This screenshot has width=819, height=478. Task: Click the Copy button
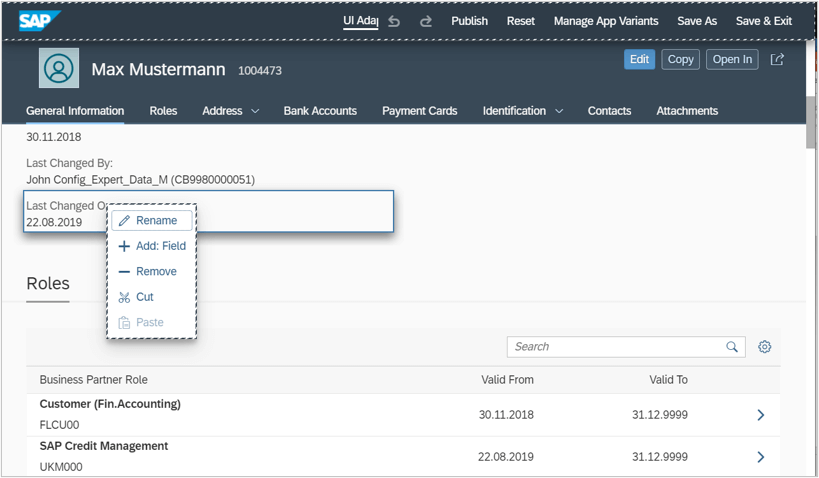(x=681, y=60)
